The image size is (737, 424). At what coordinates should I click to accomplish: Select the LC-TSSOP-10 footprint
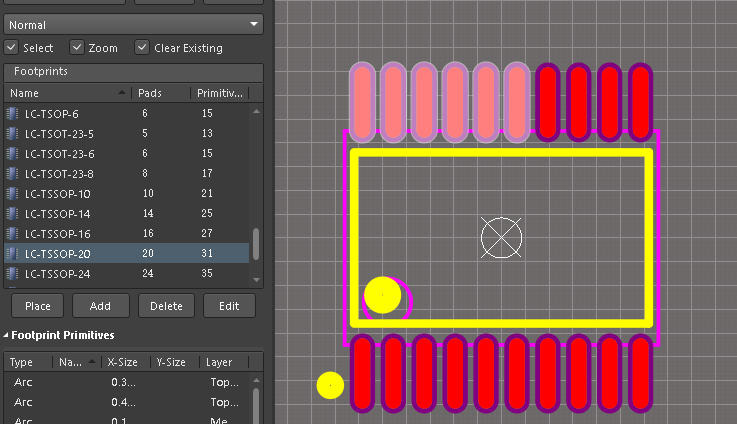(126, 194)
